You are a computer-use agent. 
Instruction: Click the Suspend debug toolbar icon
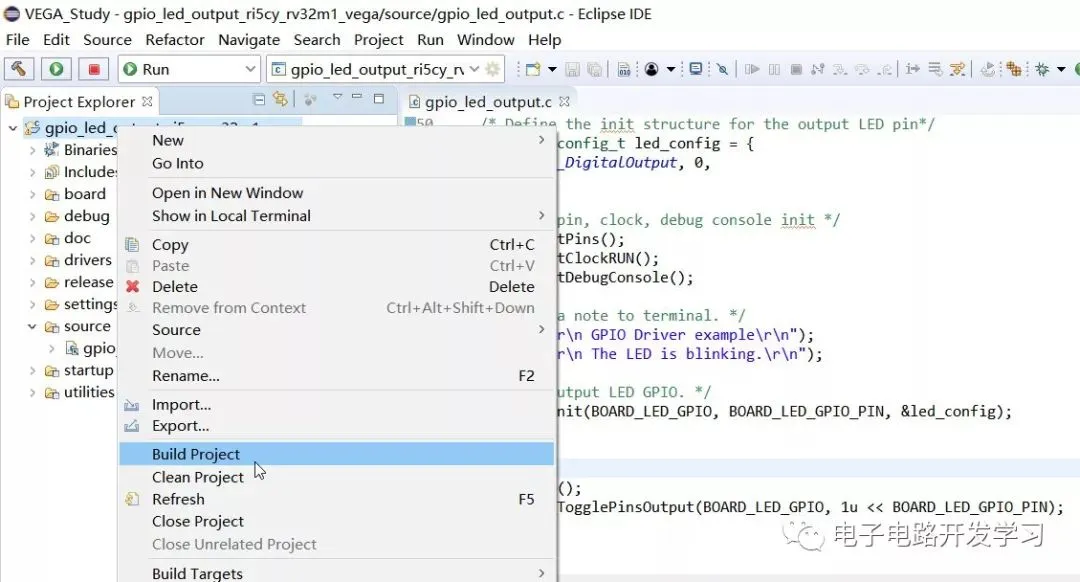click(x=774, y=69)
